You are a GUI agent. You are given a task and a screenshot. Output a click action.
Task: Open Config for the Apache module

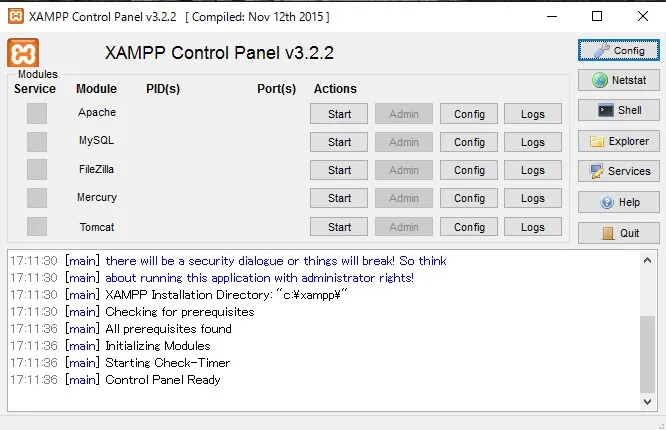point(469,114)
